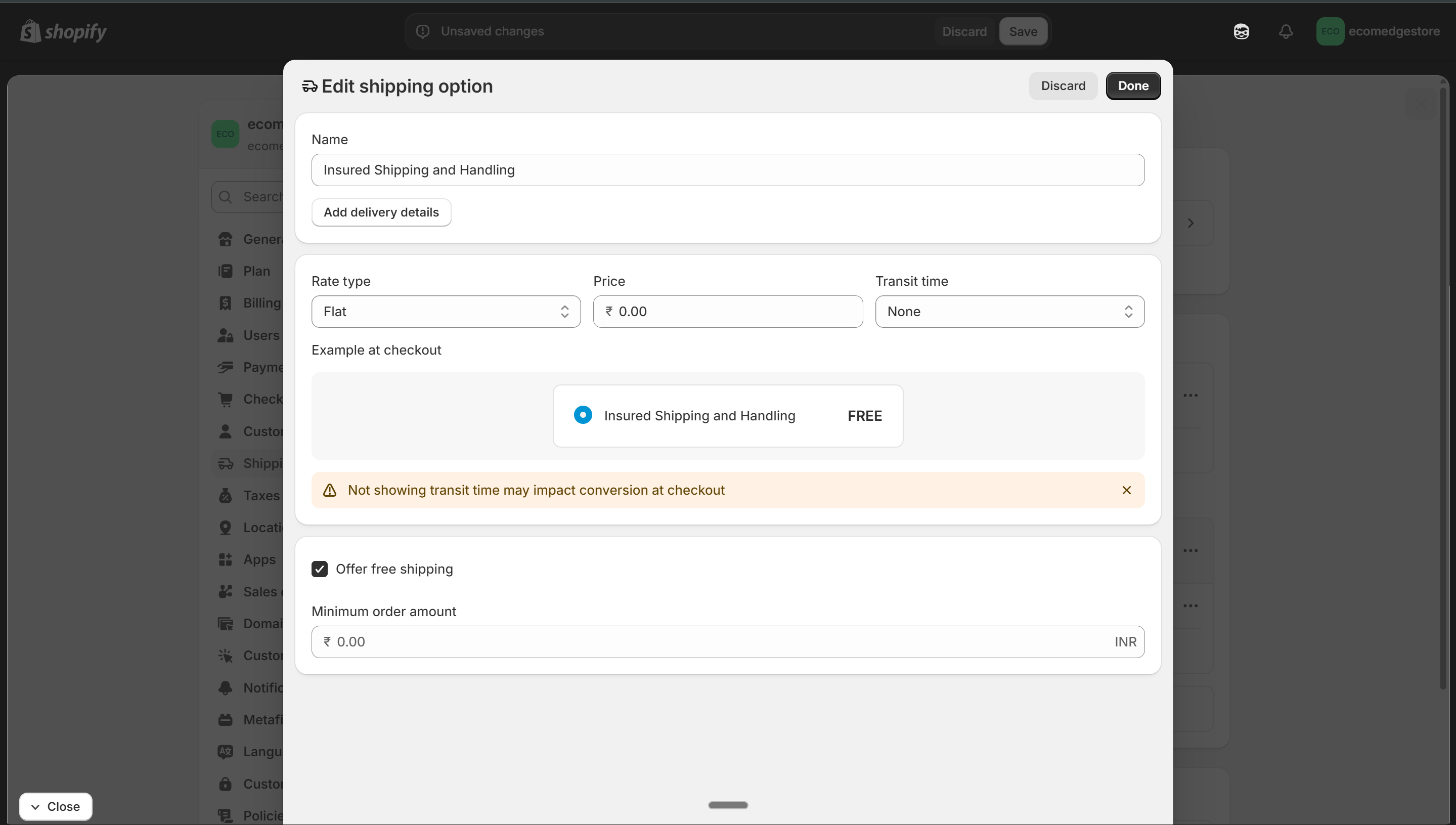Image resolution: width=1456 pixels, height=825 pixels.
Task: Uncheck Offer free shipping
Action: tap(320, 569)
